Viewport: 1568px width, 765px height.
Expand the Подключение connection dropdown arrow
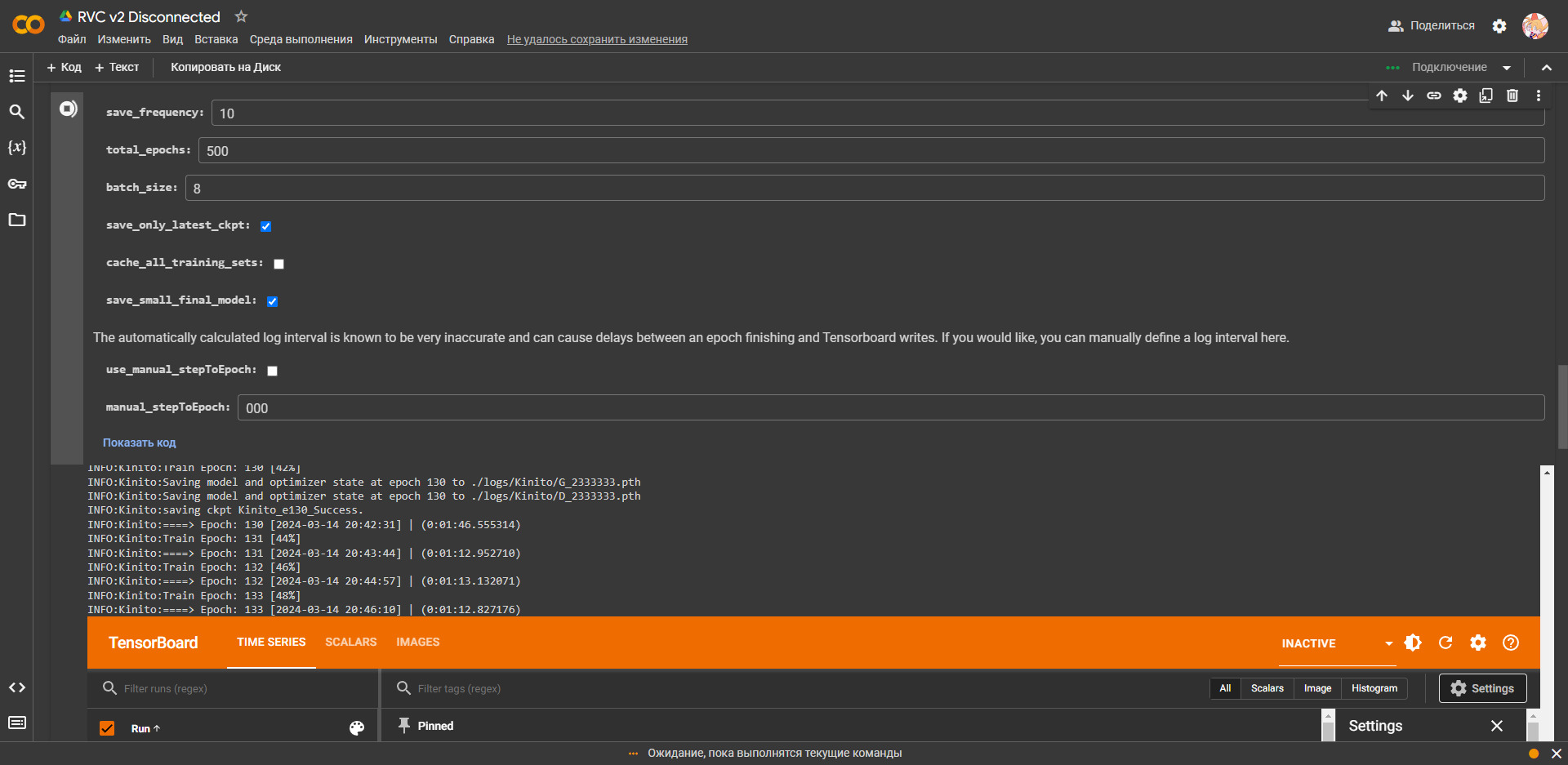point(1507,68)
